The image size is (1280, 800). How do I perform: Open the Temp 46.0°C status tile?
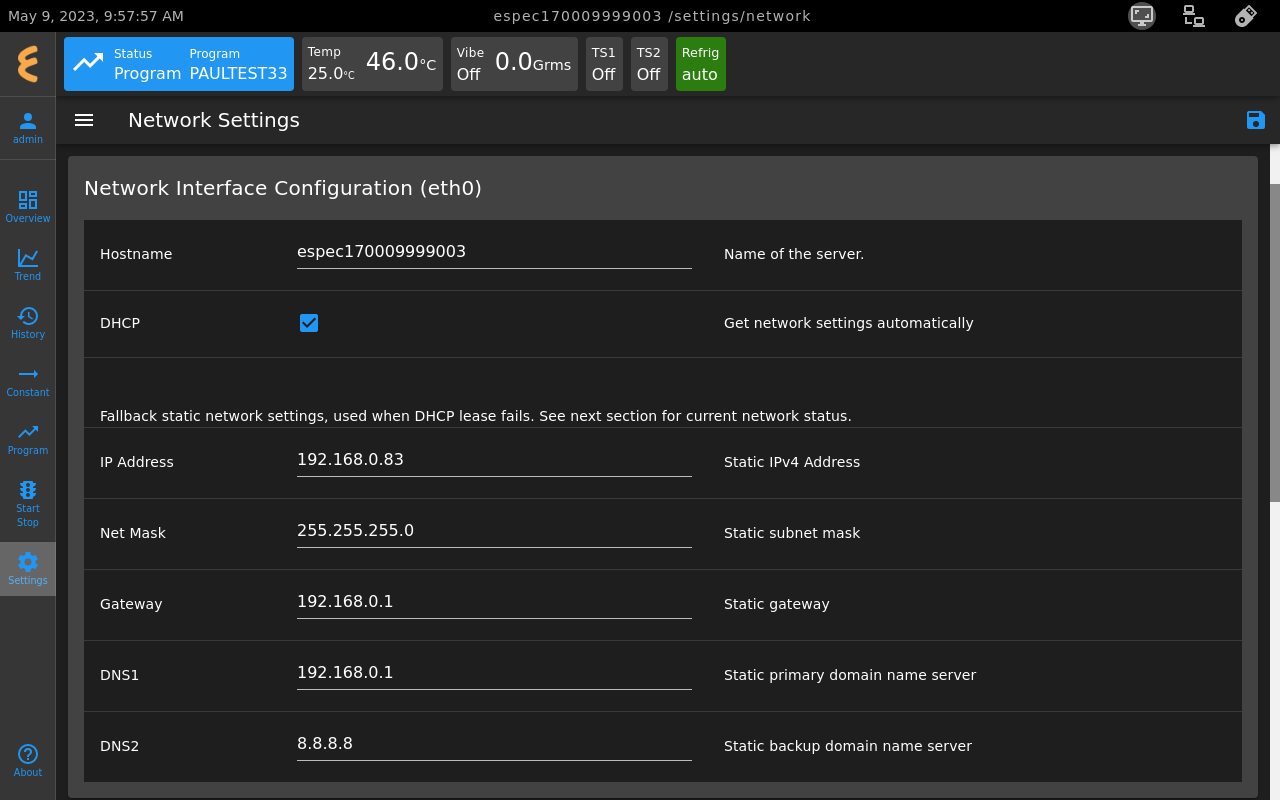click(372, 64)
